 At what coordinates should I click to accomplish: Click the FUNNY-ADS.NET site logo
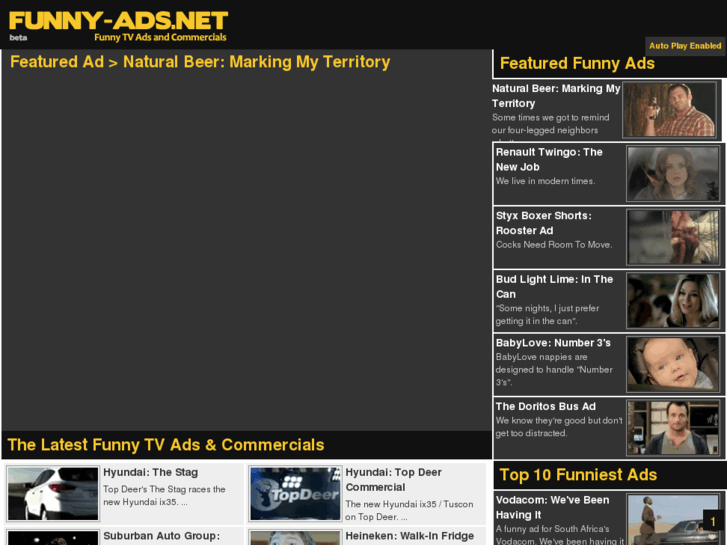(118, 21)
